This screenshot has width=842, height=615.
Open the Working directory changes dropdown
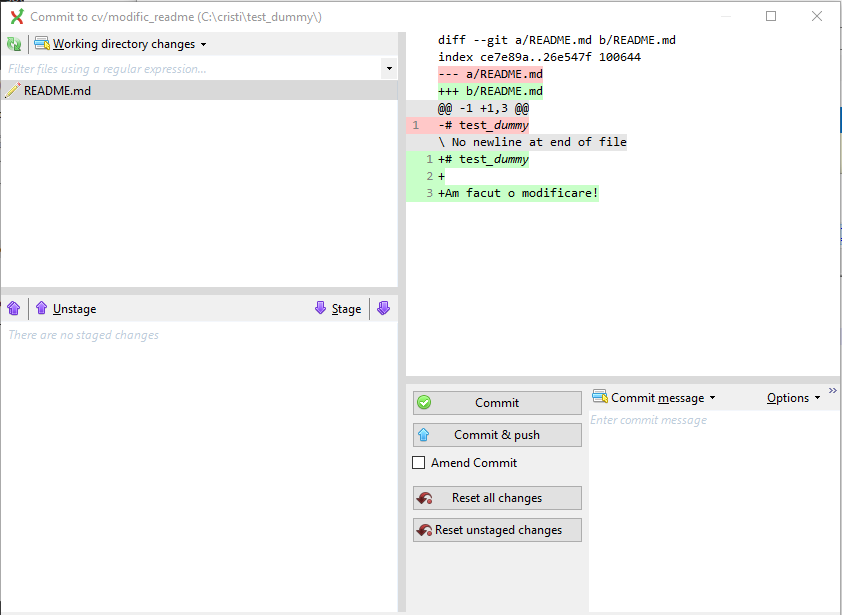(x=122, y=44)
